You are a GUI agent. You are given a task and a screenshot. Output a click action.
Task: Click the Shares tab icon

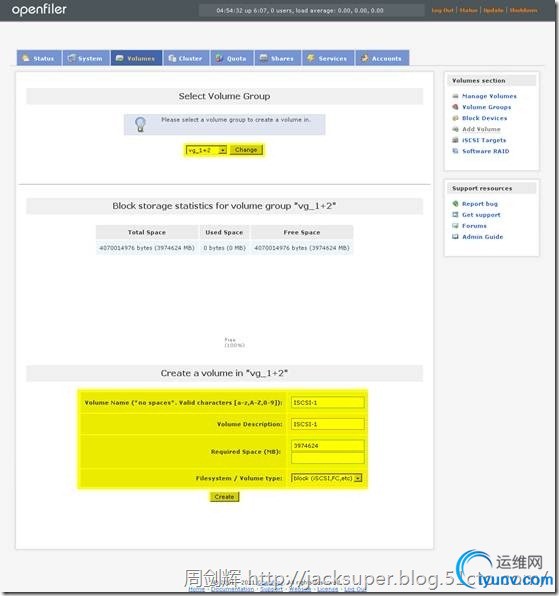263,58
